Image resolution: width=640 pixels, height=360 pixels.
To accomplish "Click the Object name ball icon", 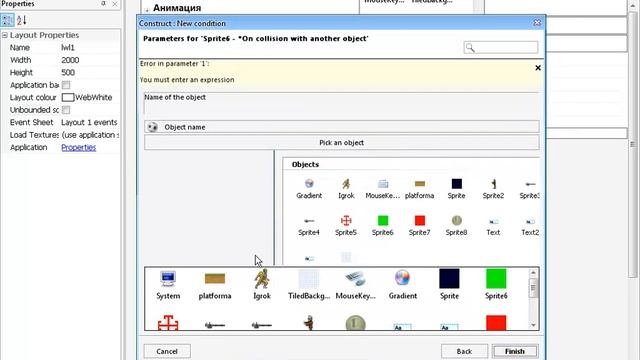I will point(152,127).
